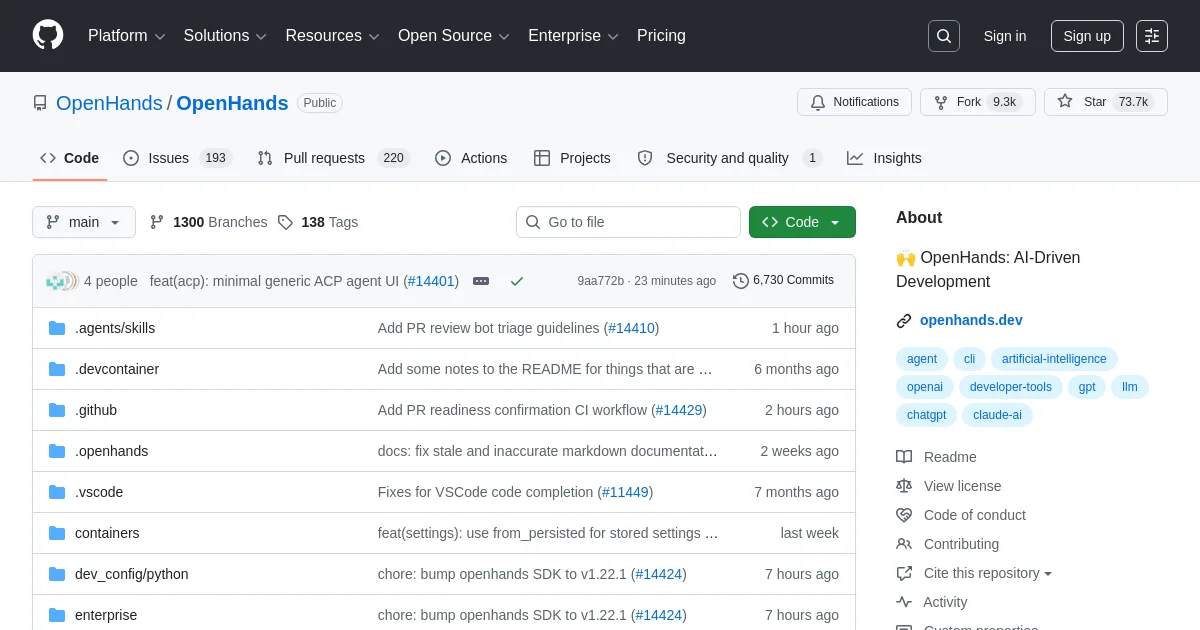Expand the Cite this repository dropdown
The height and width of the screenshot is (630, 1200).
988,573
